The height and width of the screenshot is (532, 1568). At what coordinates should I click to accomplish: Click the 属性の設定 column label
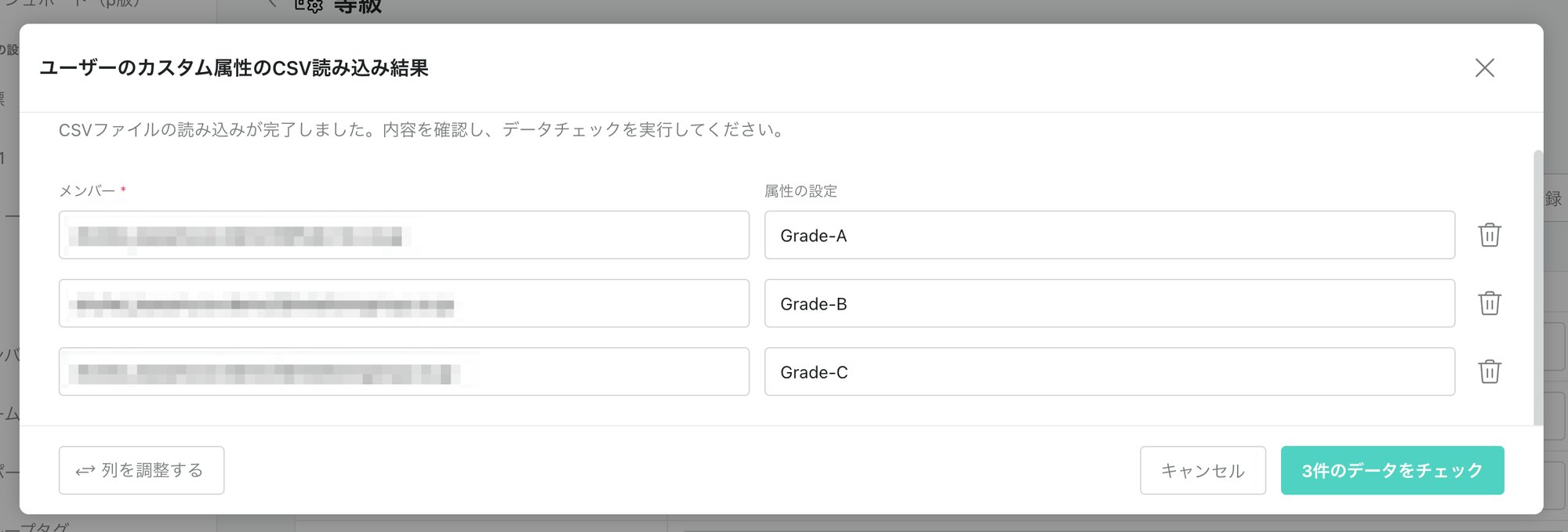click(800, 191)
